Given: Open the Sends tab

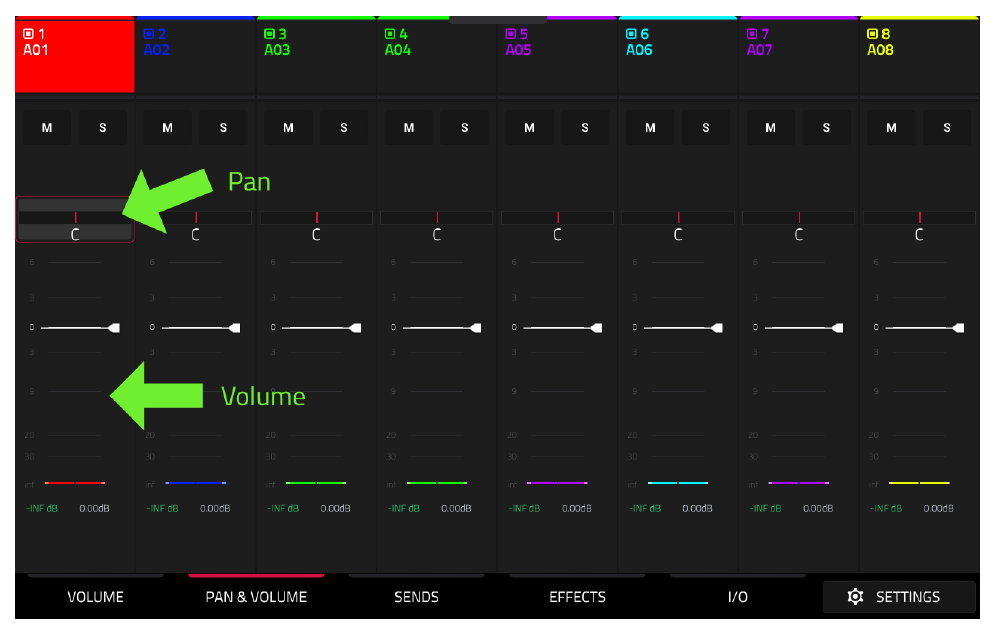Looking at the screenshot, I should coord(417,597).
